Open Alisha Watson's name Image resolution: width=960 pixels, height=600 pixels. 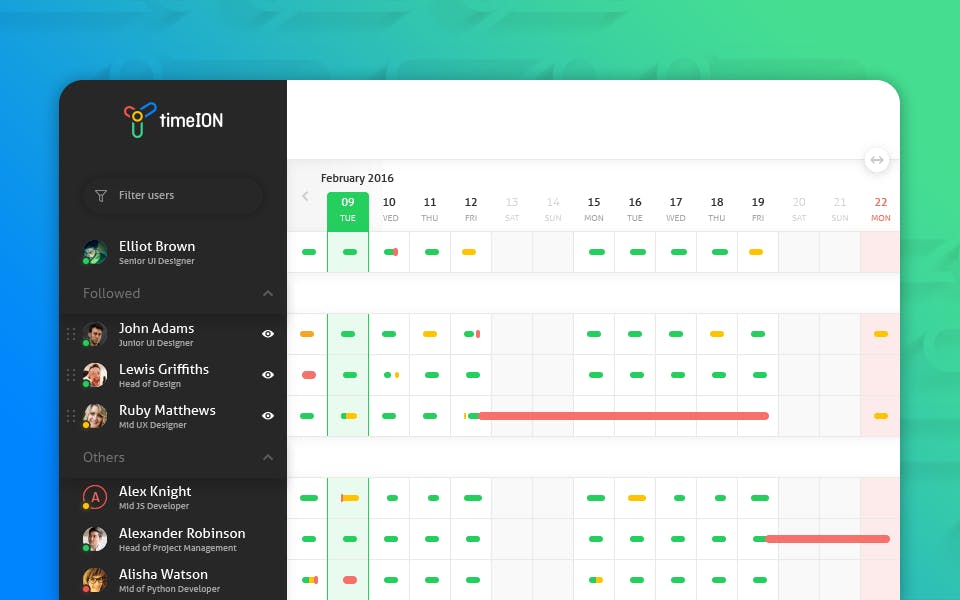tap(163, 574)
